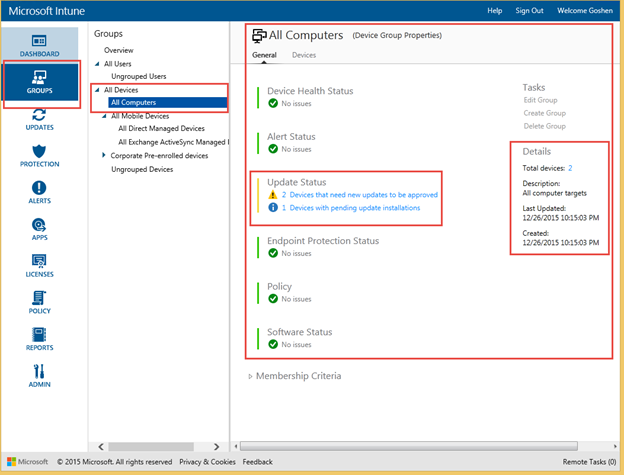The image size is (624, 475).
Task: Click the All Computers device group icon
Action: [x=259, y=36]
